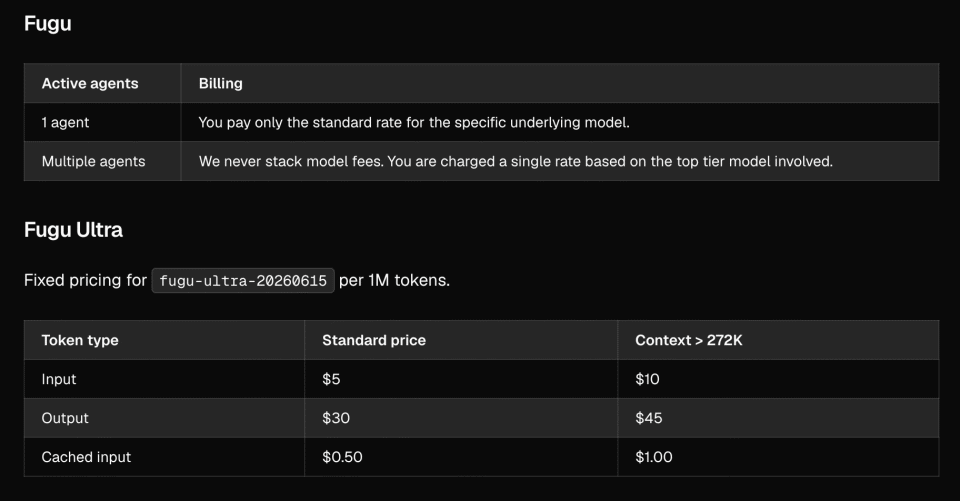Select the fugu-ultra-20260615 code snippet
960x501 pixels.
click(243, 281)
